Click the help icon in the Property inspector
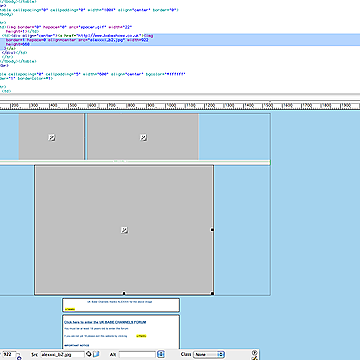 pyautogui.click(x=255, y=352)
